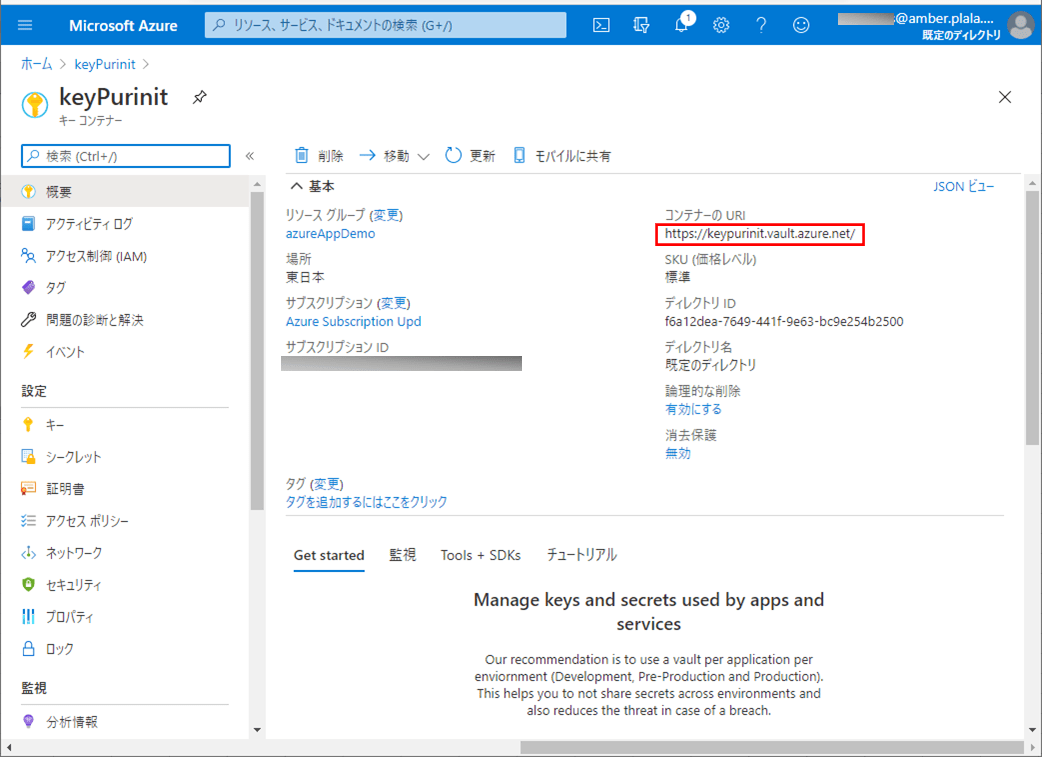Click the keyPurinit key vault icon
Viewport: 1042px width, 757px height.
(35, 104)
